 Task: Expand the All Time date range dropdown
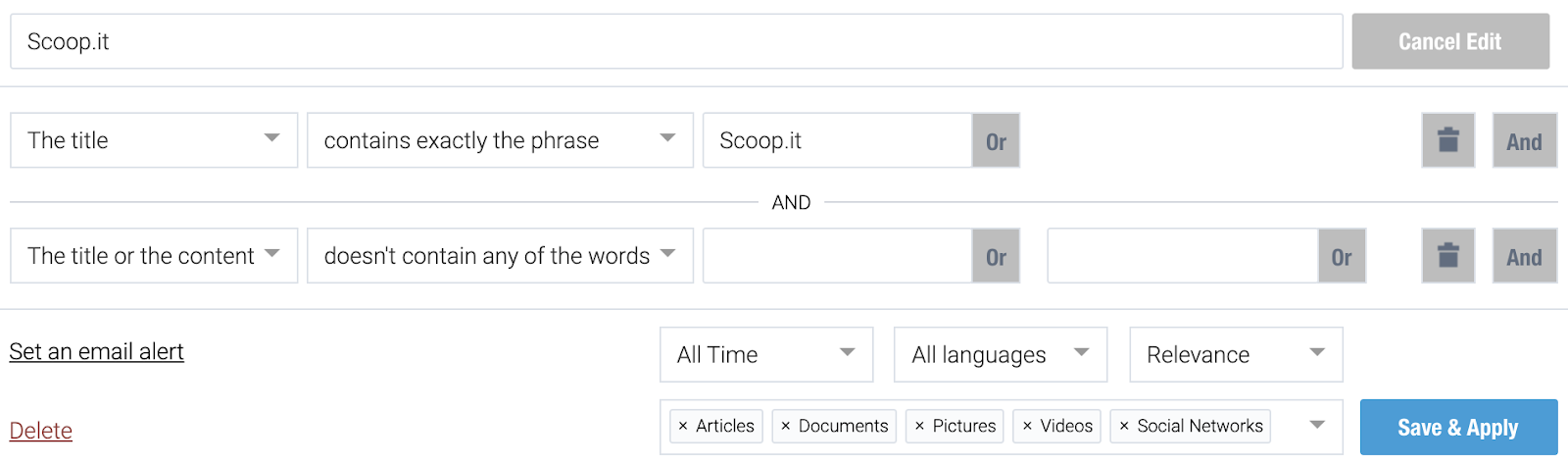pos(766,354)
